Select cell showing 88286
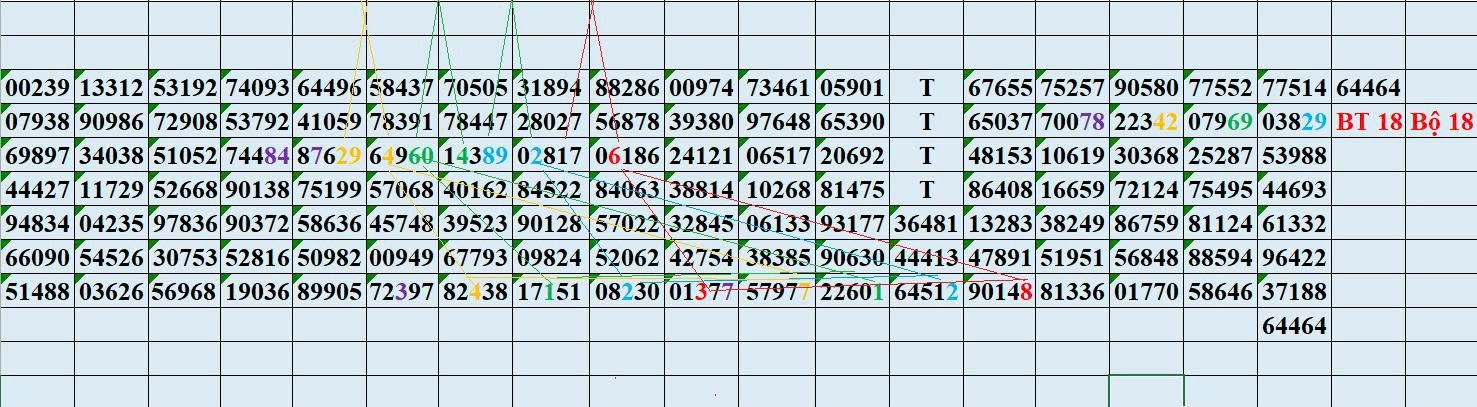Image resolution: width=1477 pixels, height=407 pixels. click(627, 88)
